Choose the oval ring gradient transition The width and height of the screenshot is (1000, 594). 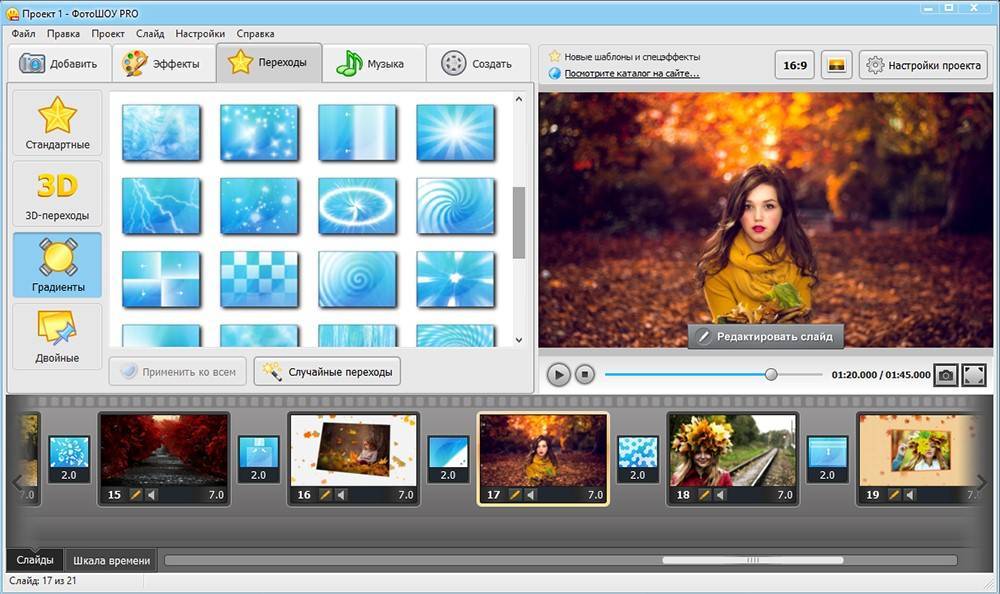point(357,206)
